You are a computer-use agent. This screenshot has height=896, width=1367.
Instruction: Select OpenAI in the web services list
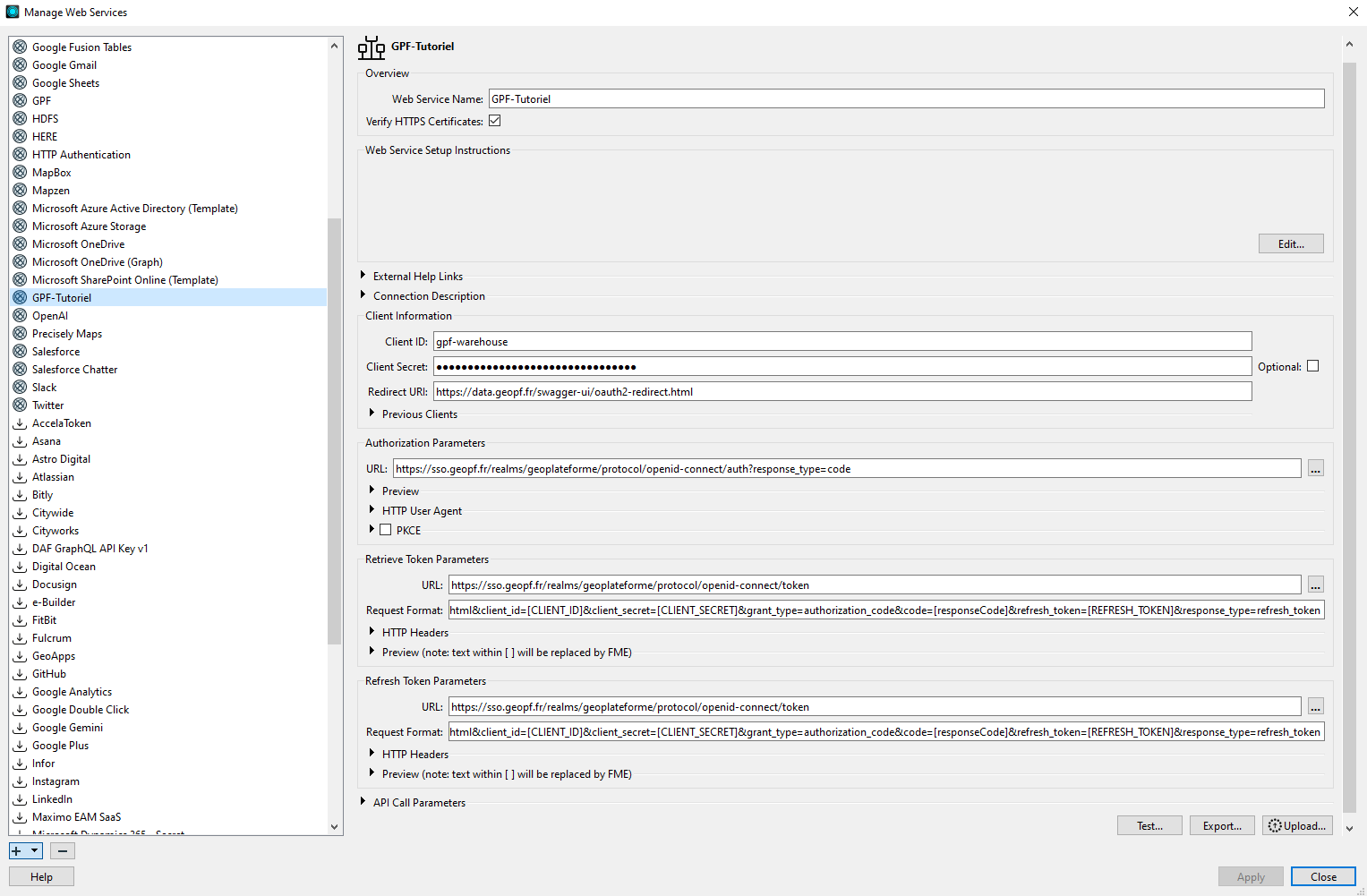coord(50,316)
